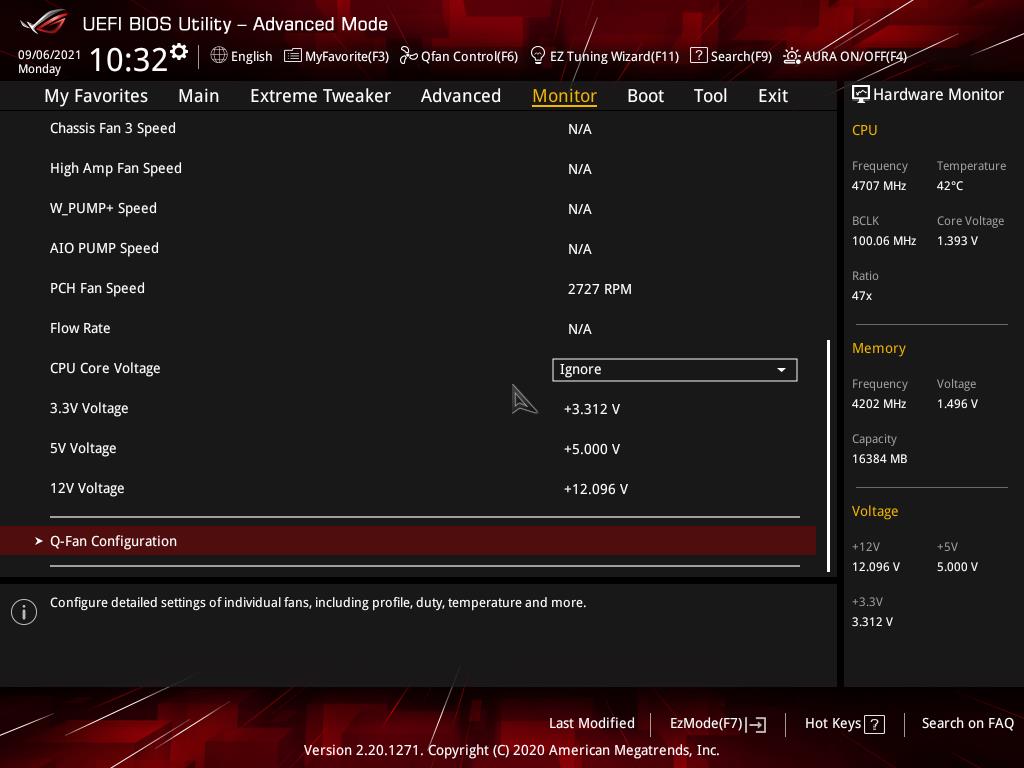Click the 10:32 clock display
The height and width of the screenshot is (768, 1024).
pos(129,59)
